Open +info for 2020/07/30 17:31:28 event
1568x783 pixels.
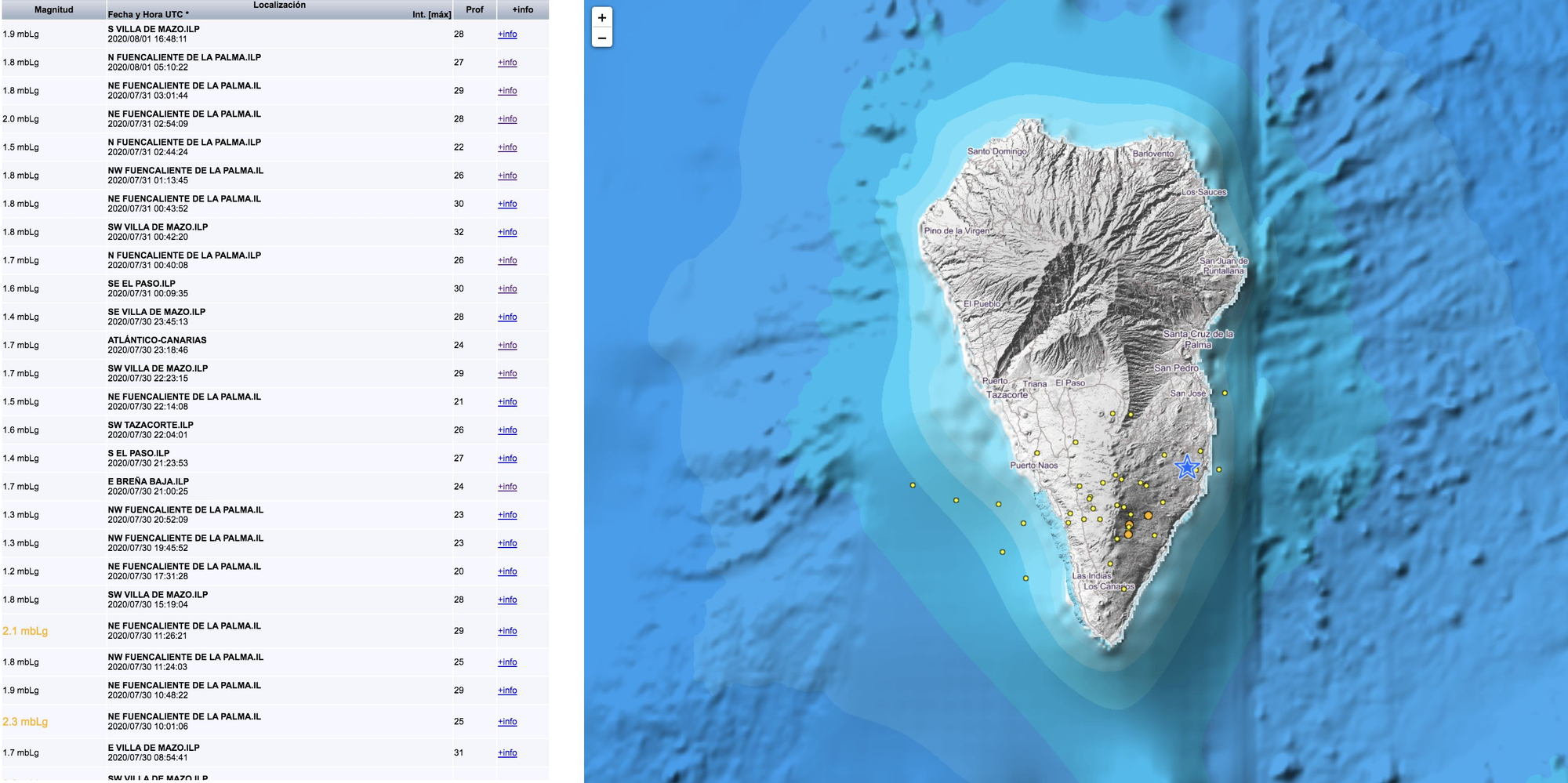(x=507, y=571)
